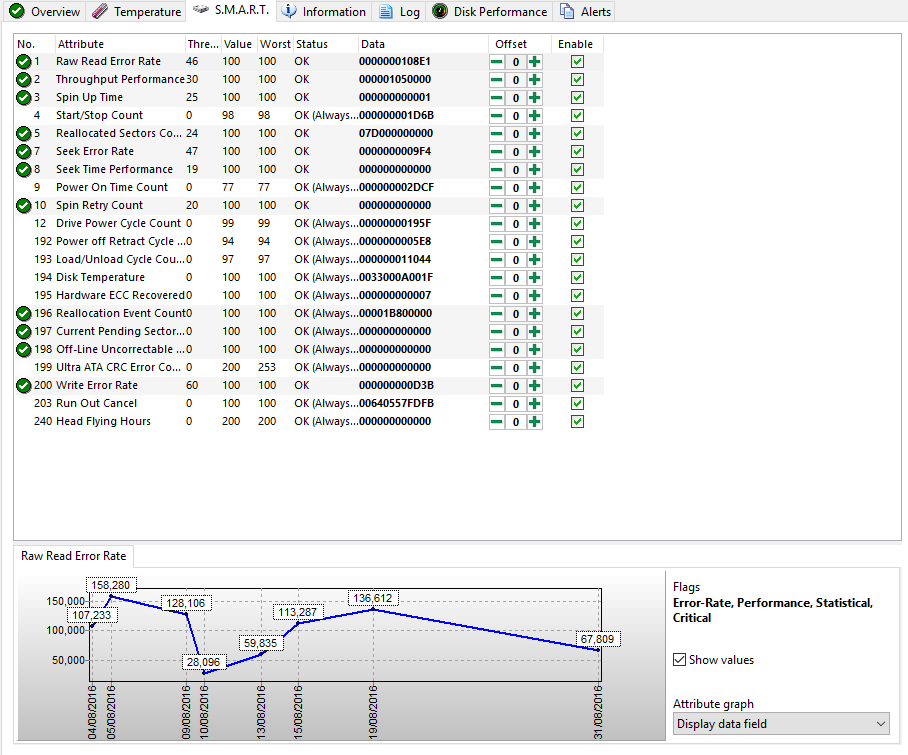
Task: Click the 67,809 graph data point label
Action: pyautogui.click(x=598, y=639)
